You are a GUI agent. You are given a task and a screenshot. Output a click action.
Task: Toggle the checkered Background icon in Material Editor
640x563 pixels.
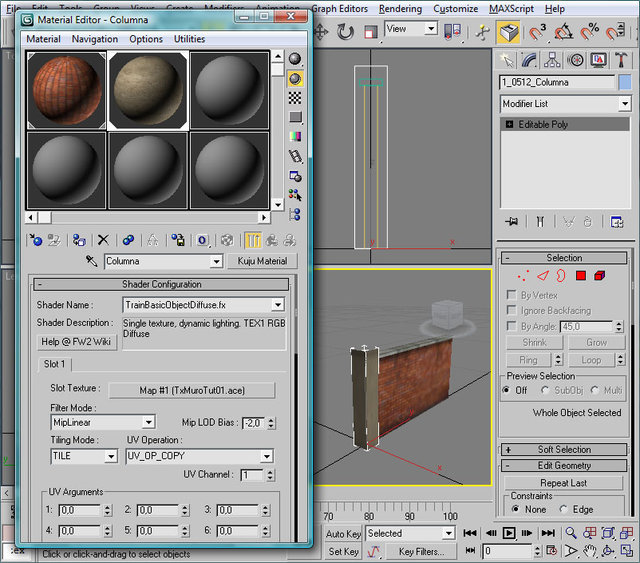295,98
